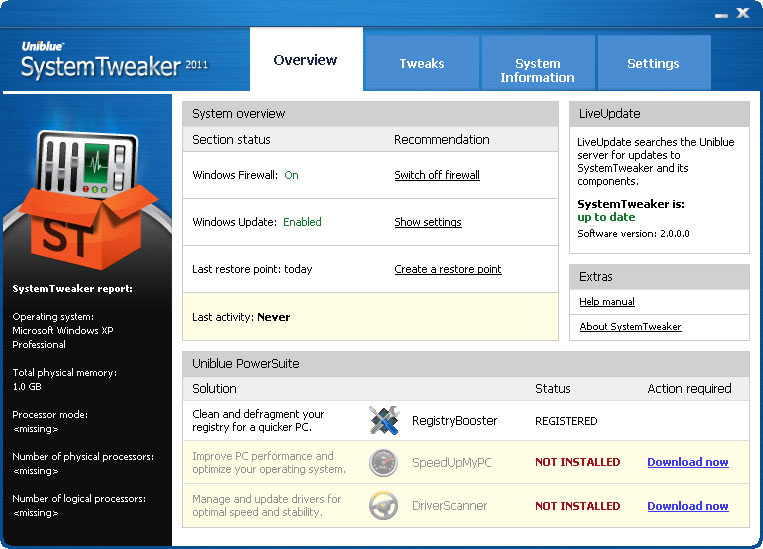Go to the Settings tab
Viewport: 763px width, 549px height.
pyautogui.click(x=654, y=63)
